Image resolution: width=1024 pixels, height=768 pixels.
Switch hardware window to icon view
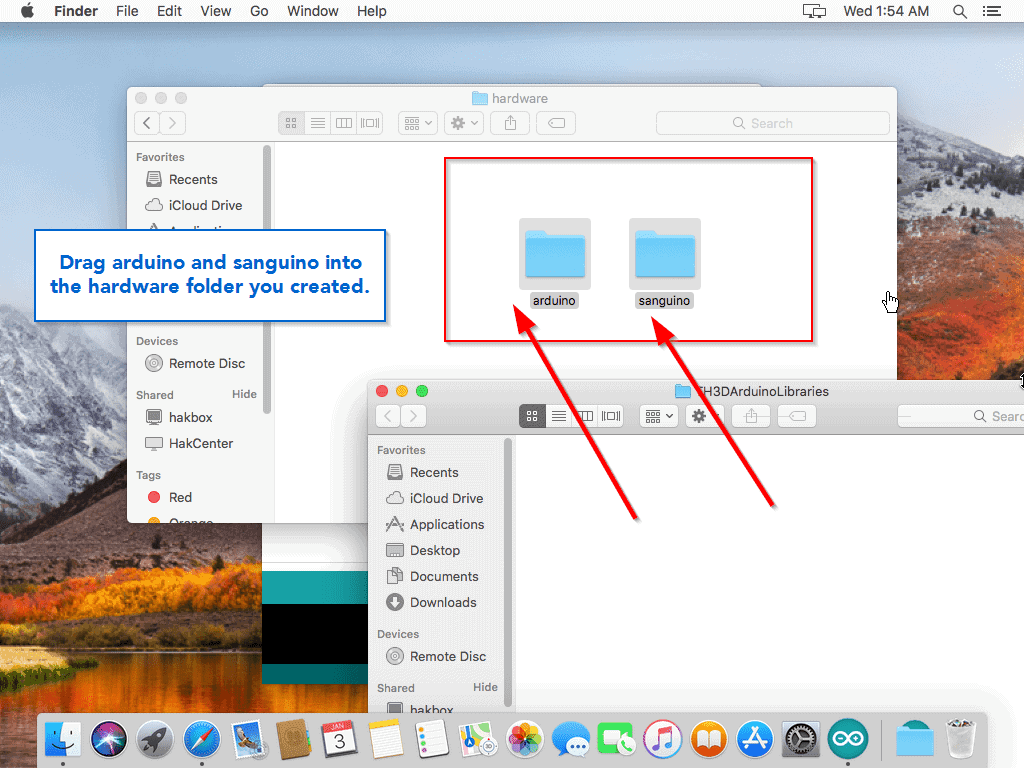tap(291, 123)
